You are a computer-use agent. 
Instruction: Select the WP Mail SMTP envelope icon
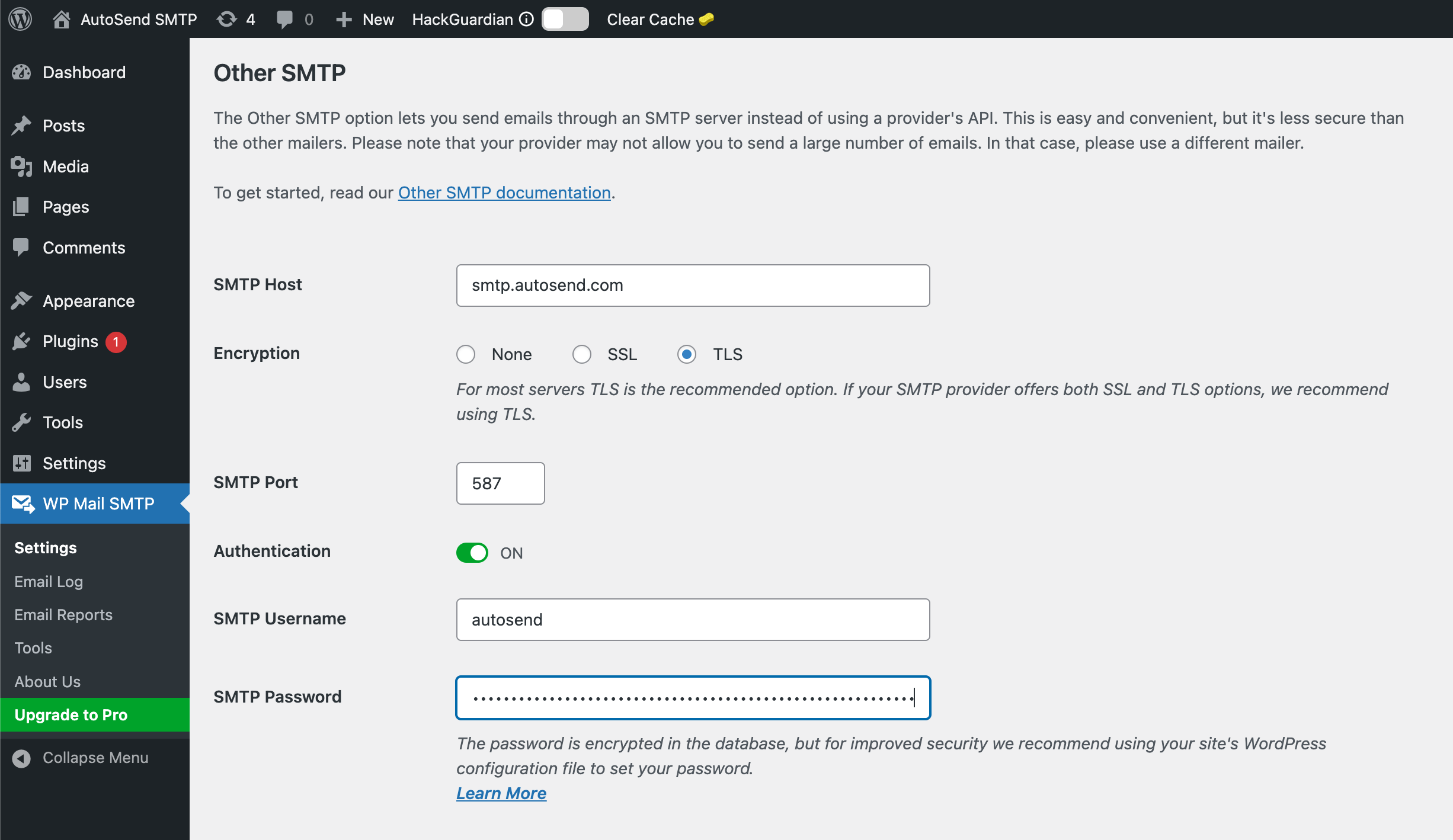coord(22,504)
